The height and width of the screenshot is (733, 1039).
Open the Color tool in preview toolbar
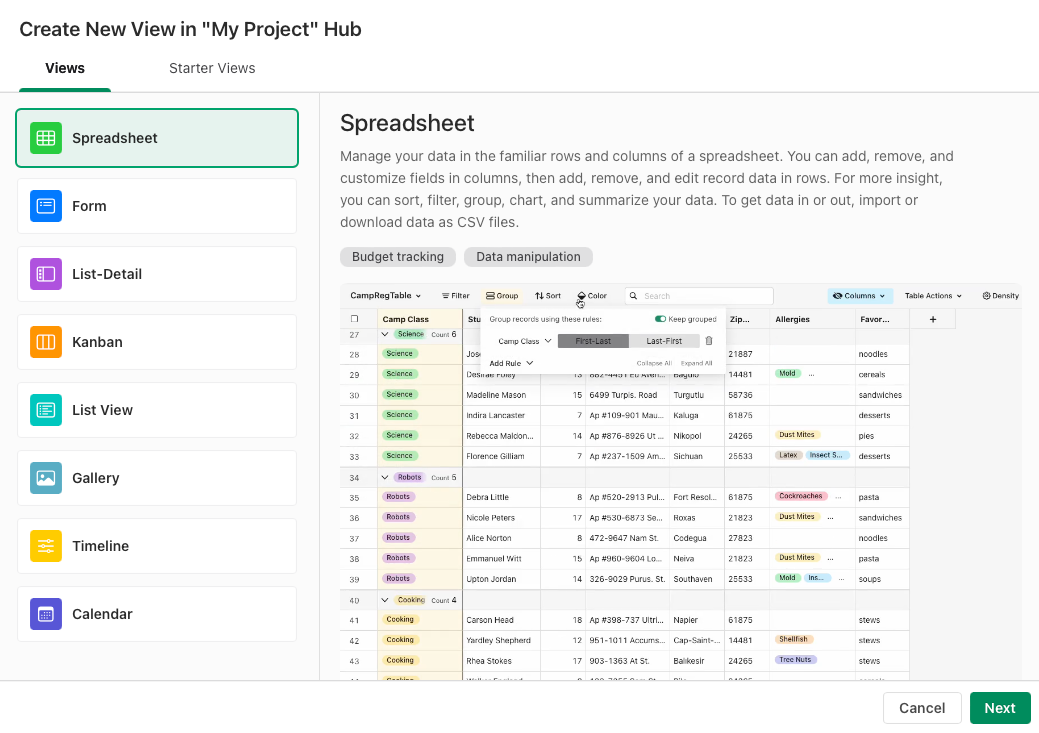(x=592, y=296)
